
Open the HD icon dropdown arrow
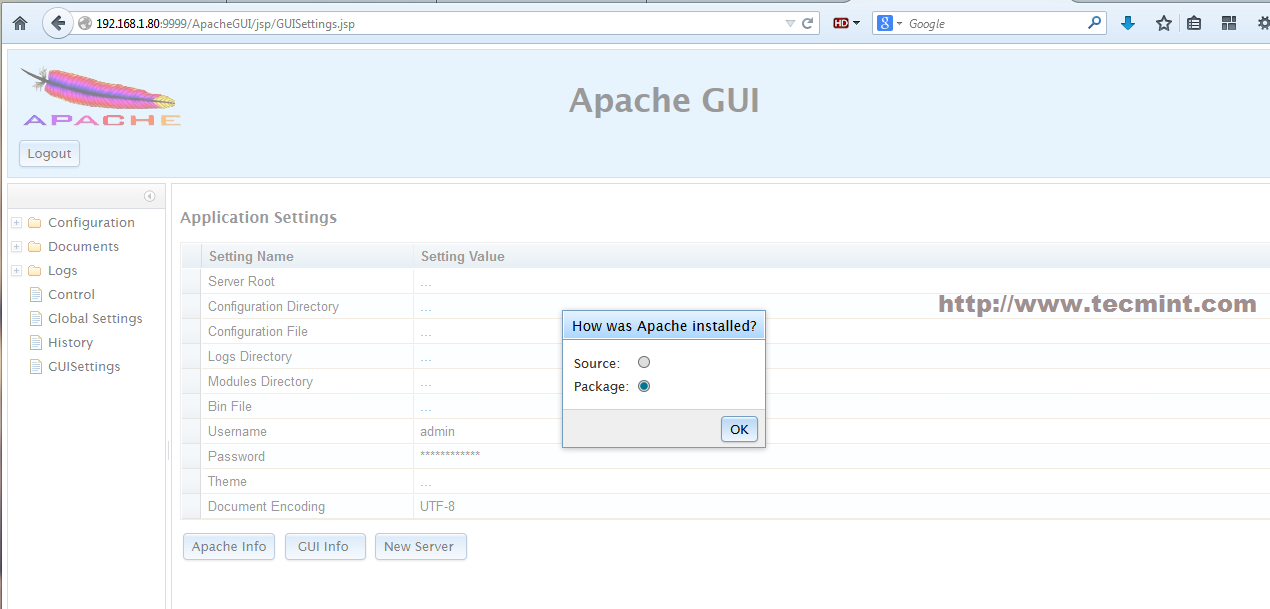click(x=856, y=23)
